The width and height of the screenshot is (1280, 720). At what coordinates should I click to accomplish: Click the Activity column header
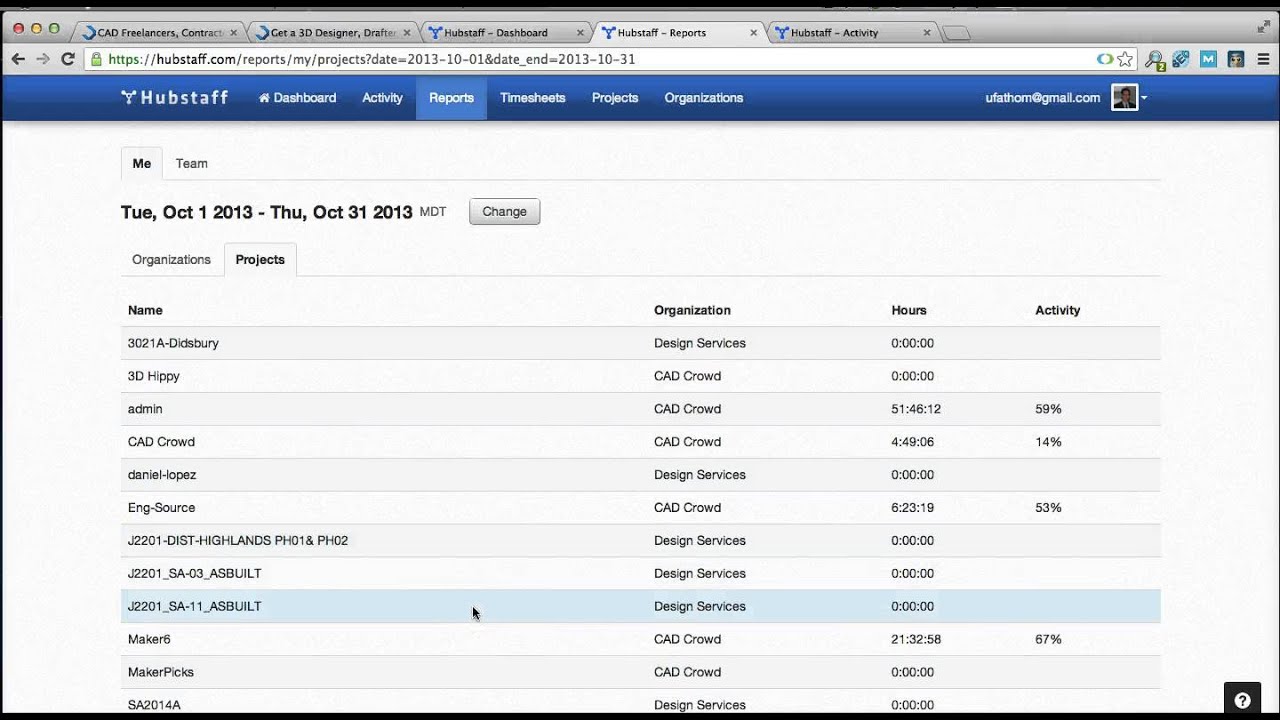point(1057,310)
